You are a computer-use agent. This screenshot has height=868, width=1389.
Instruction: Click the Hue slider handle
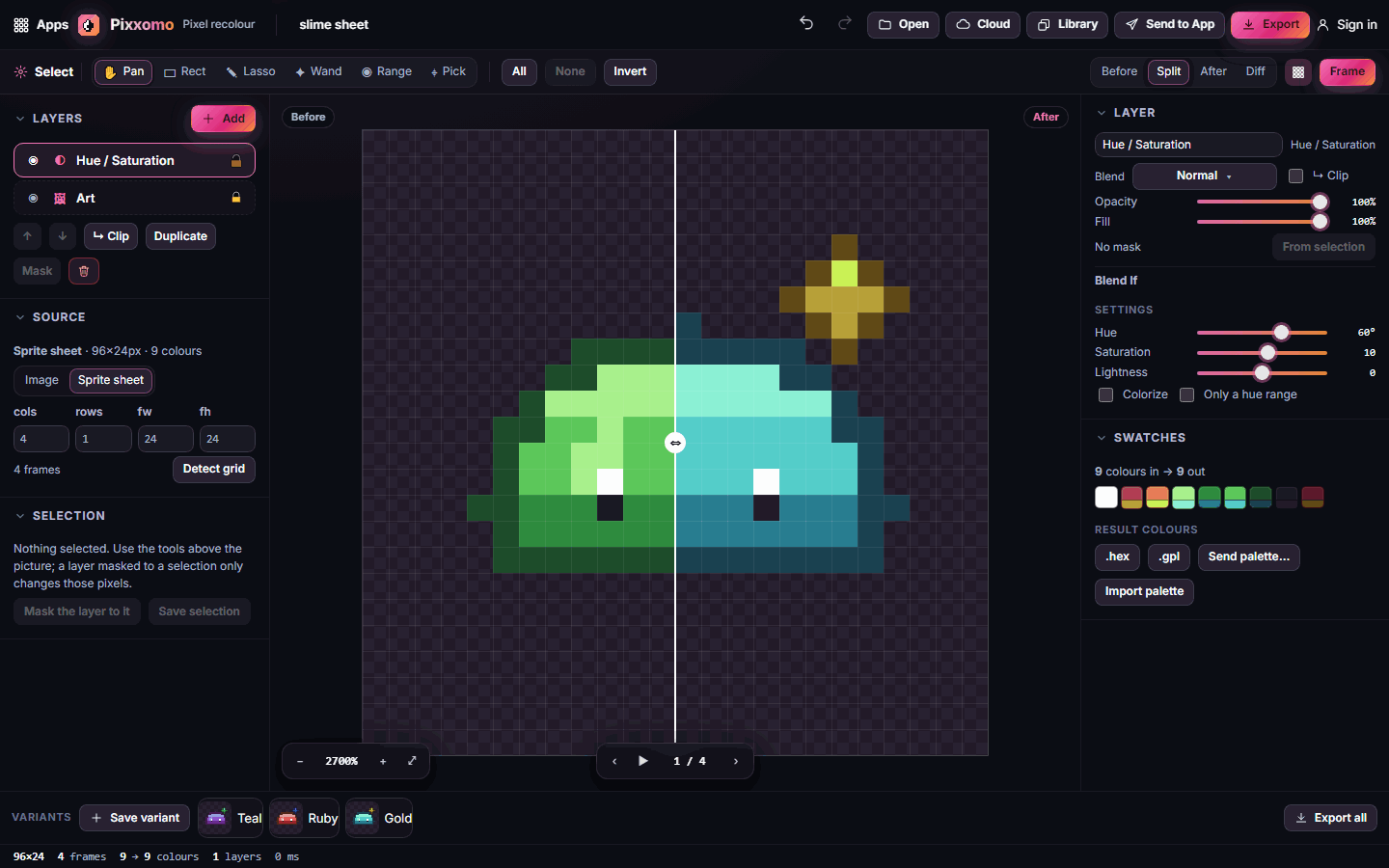[x=1281, y=333]
